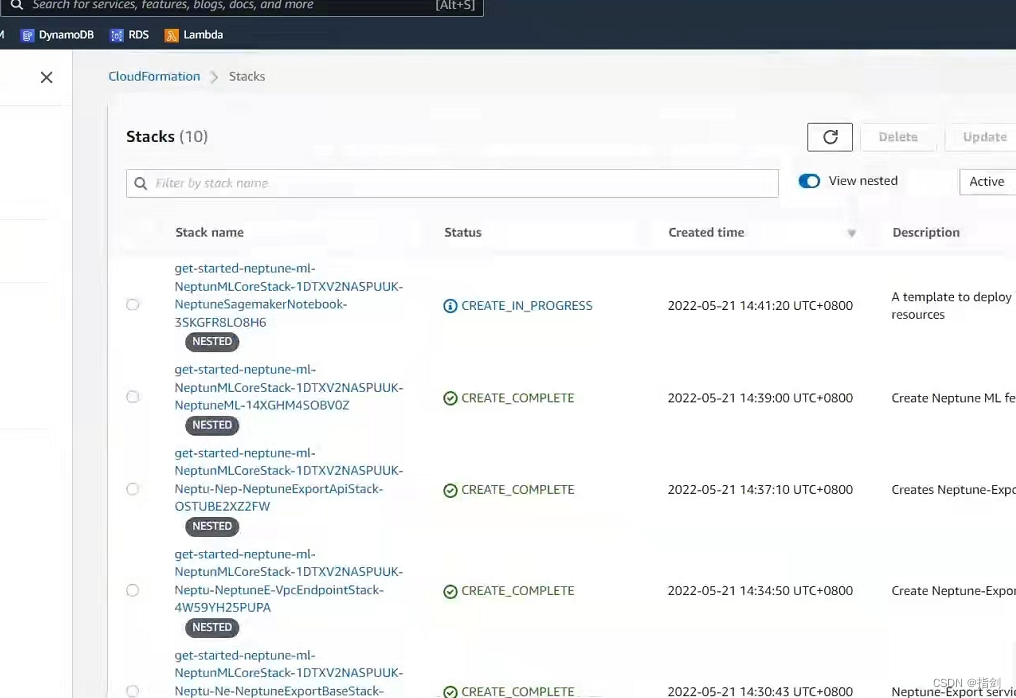Select the NeptuneML-14XGHM4SOBV0Z stack radio button
The image size is (1016, 698).
click(x=132, y=397)
